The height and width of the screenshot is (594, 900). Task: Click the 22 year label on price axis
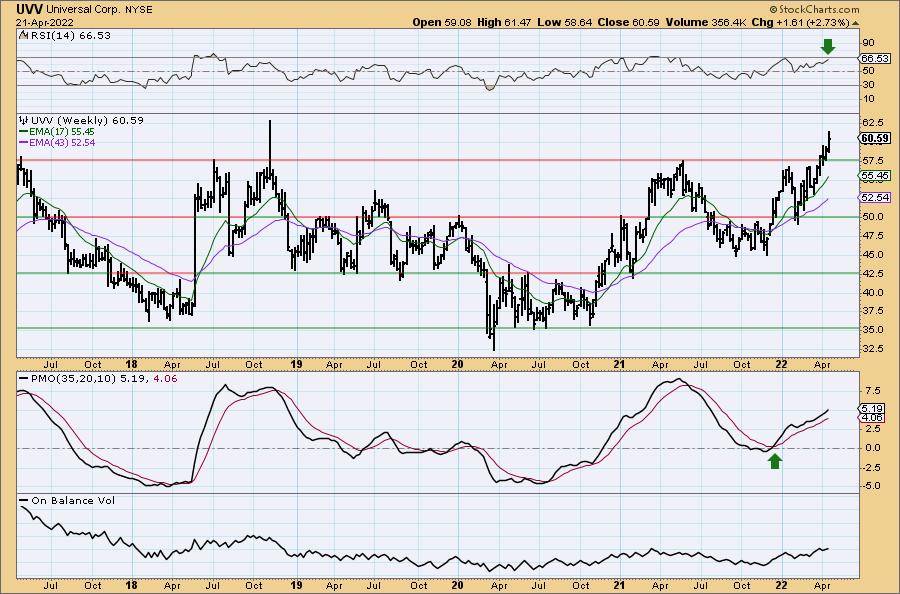[x=781, y=364]
